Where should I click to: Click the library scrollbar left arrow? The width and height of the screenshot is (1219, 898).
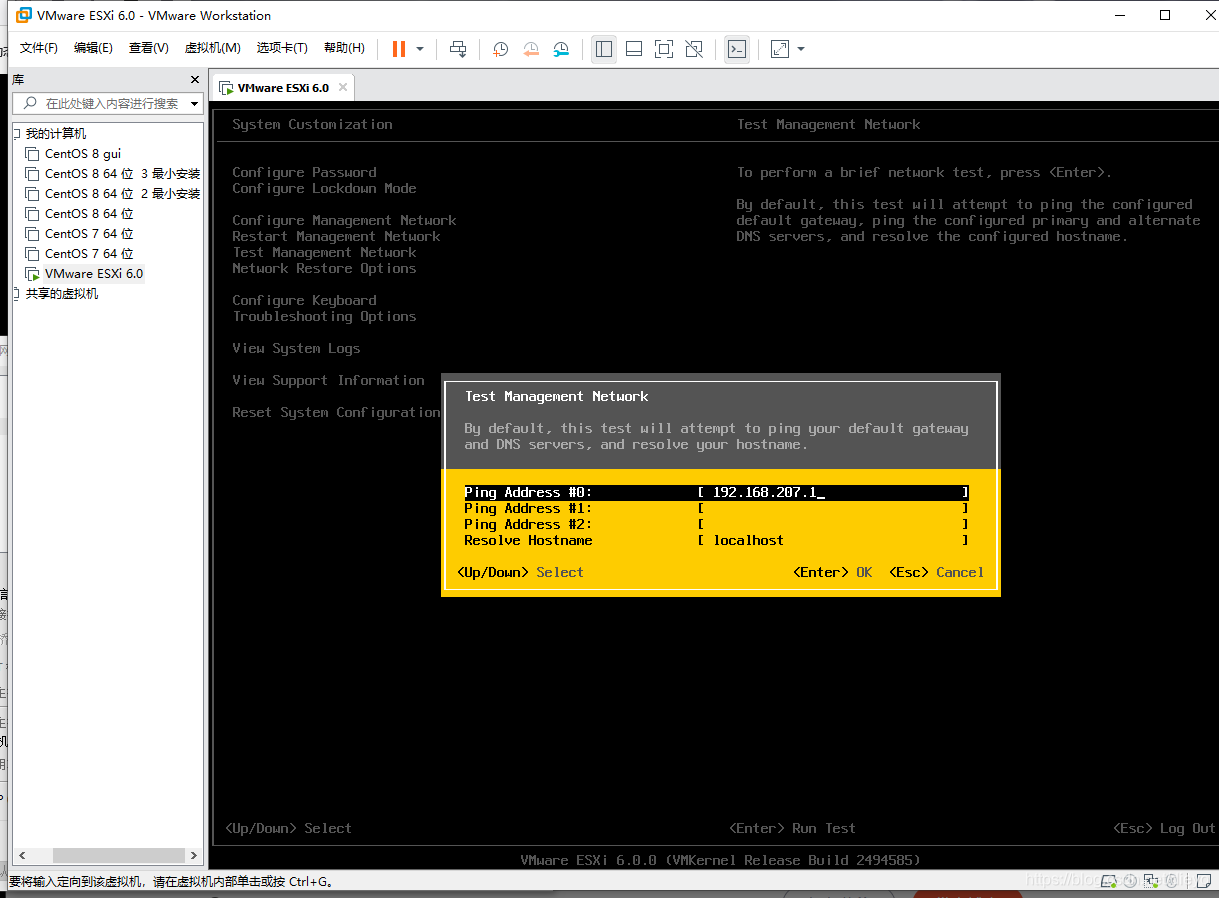pos(21,855)
